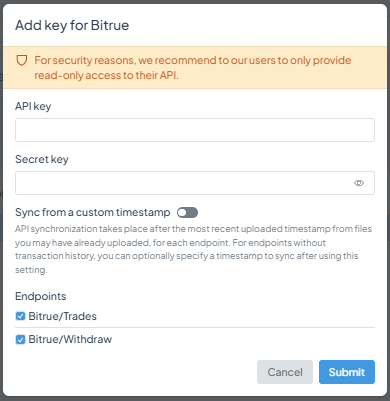Click the "Sync from a custom timestamp" label text
This screenshot has height=401, width=390.
[93, 212]
